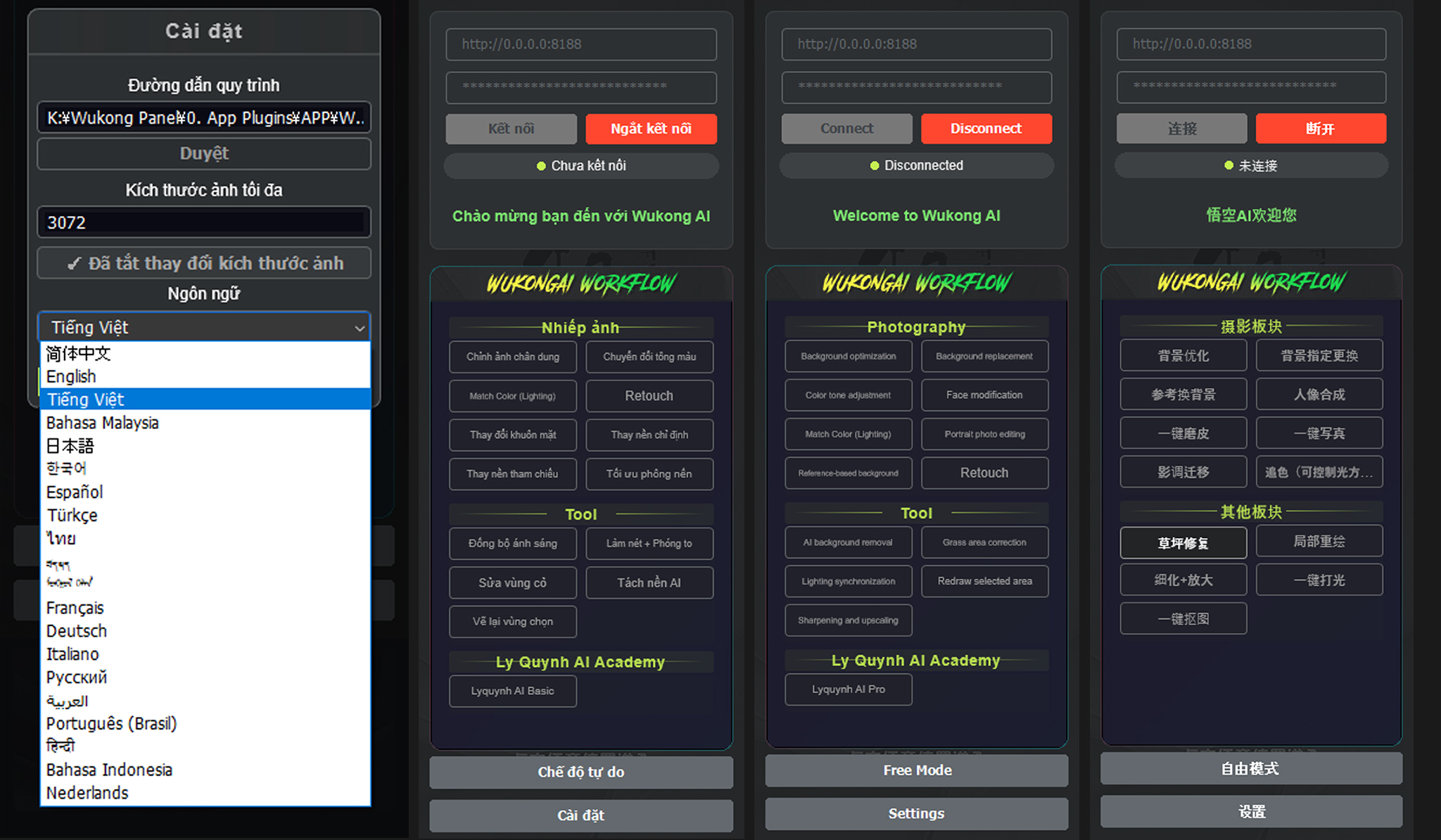
Task: Open Background replacement workflow
Action: pos(984,356)
